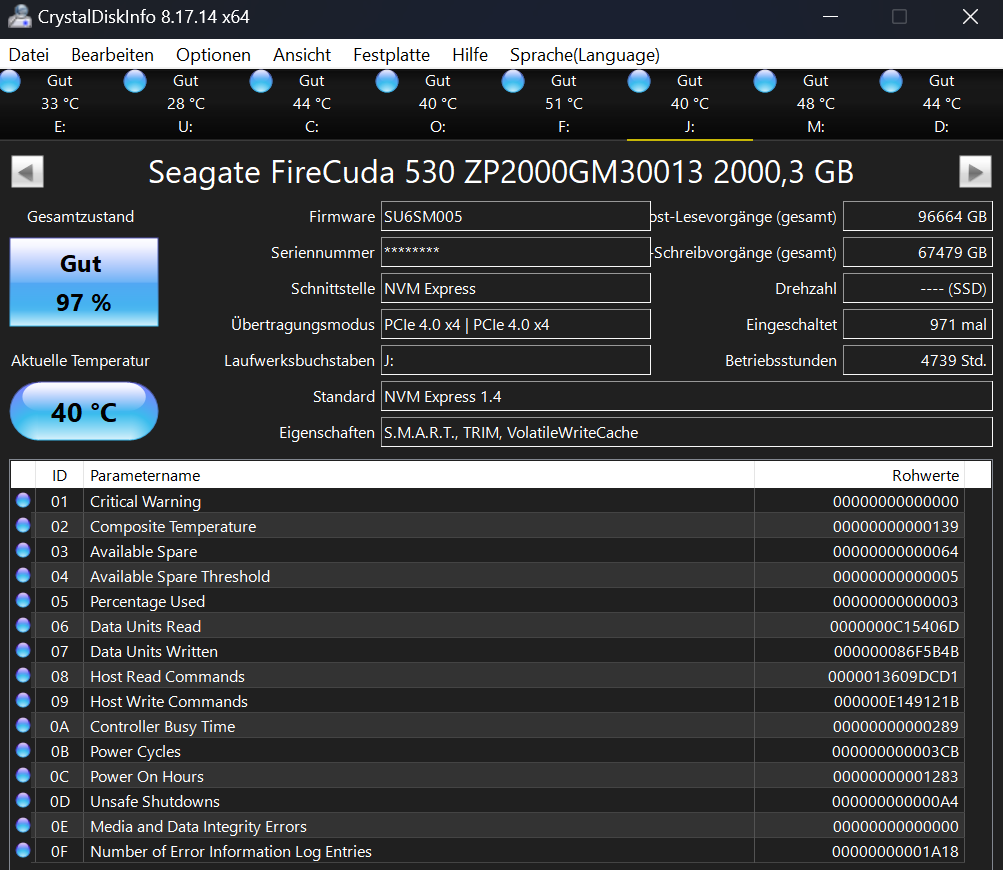Click status orb of Composite Temperature row
The image size is (1003, 870).
(x=23, y=525)
